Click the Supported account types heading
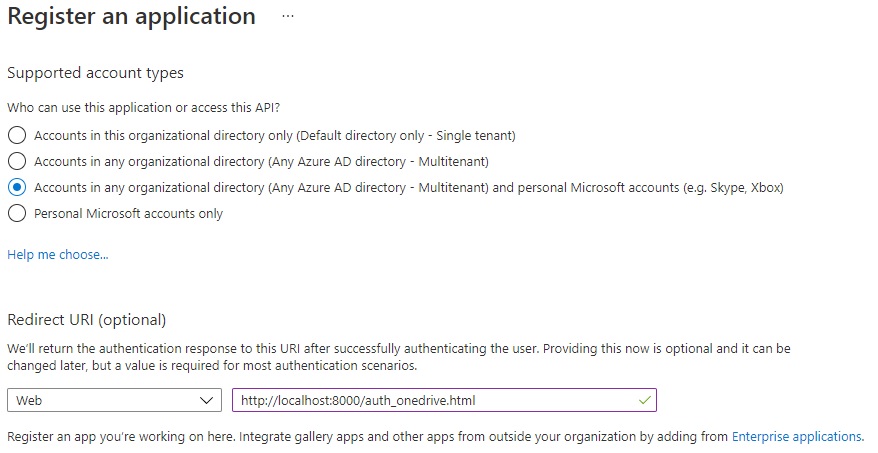Image resolution: width=878 pixels, height=453 pixels. pos(95,73)
